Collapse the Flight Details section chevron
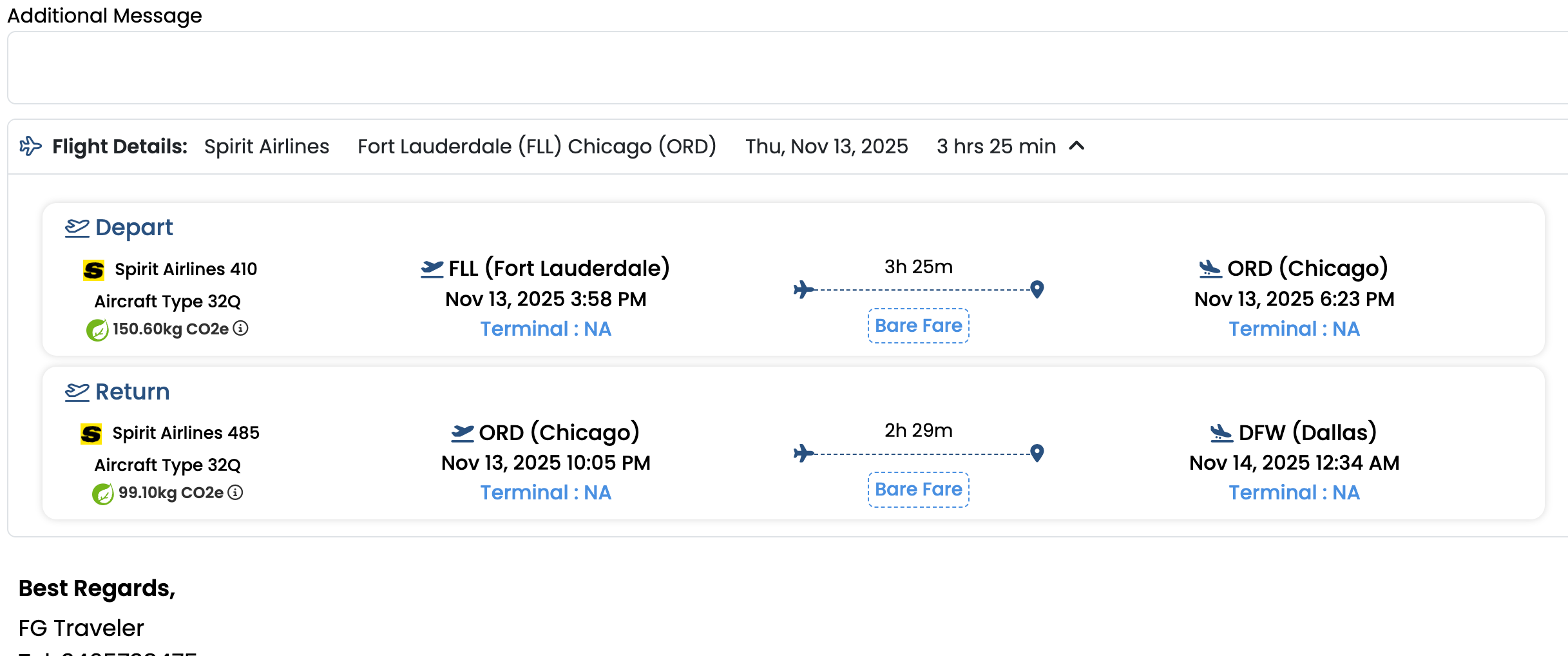Screen dimensions: 1568x656 pyautogui.click(x=1076, y=146)
